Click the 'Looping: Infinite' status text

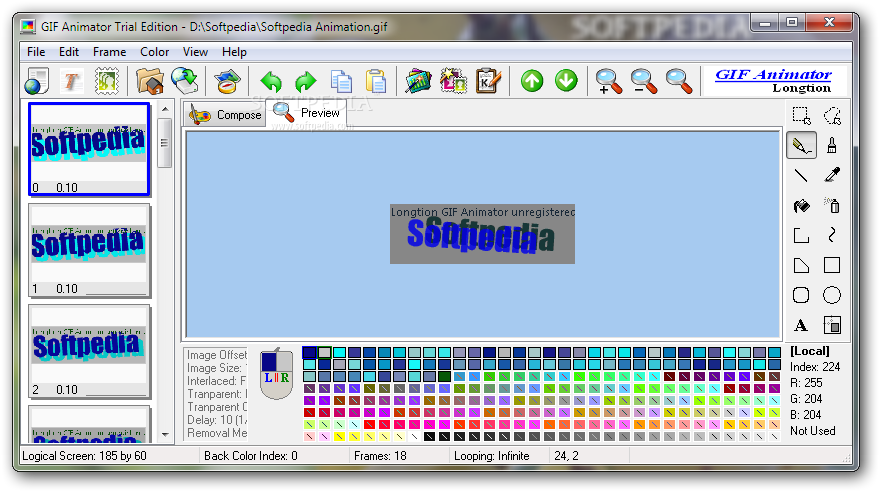click(x=492, y=456)
